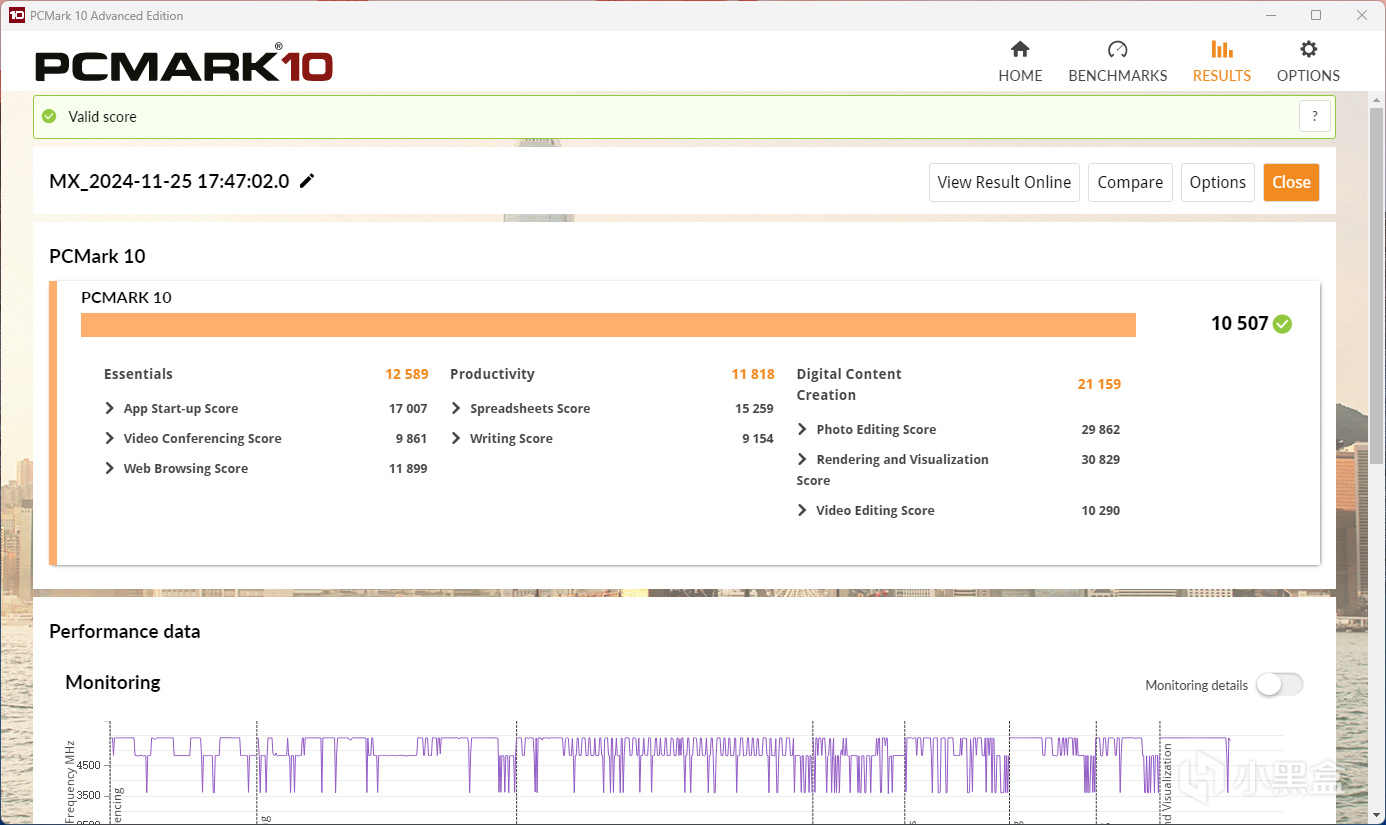This screenshot has width=1386, height=825.
Task: Select the Results bar chart icon
Action: (1221, 49)
